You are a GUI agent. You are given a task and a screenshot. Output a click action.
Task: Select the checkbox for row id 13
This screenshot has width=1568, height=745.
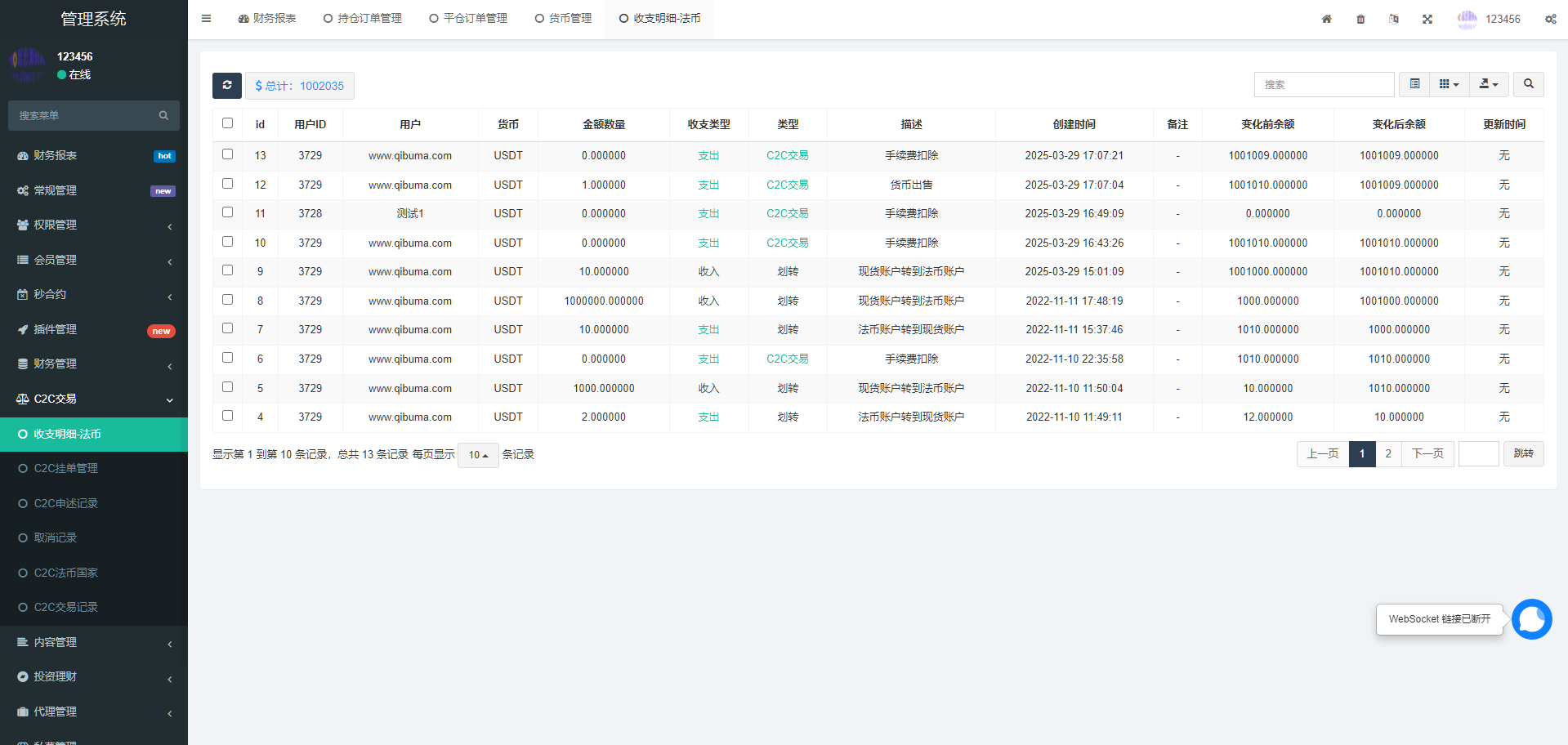point(227,154)
